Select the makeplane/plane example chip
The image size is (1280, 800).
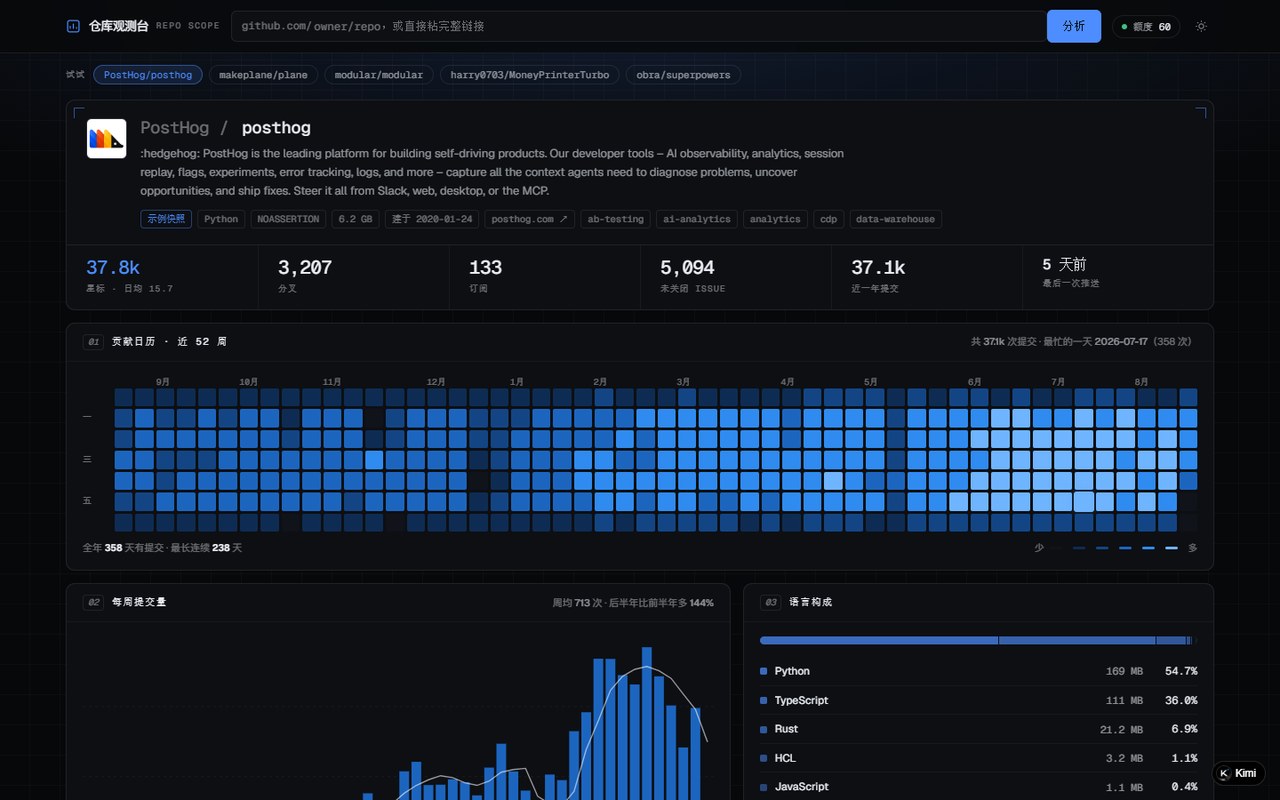(264, 75)
